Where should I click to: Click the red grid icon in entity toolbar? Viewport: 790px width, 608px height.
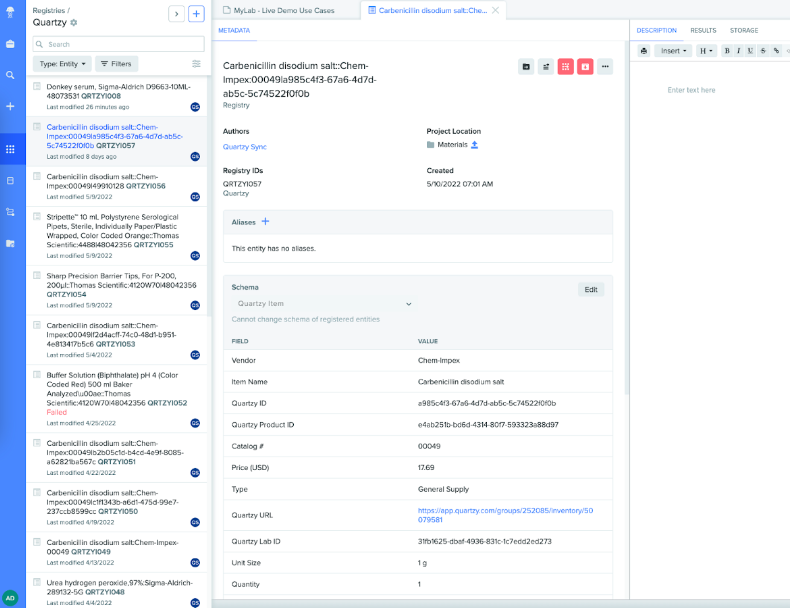pyautogui.click(x=565, y=66)
